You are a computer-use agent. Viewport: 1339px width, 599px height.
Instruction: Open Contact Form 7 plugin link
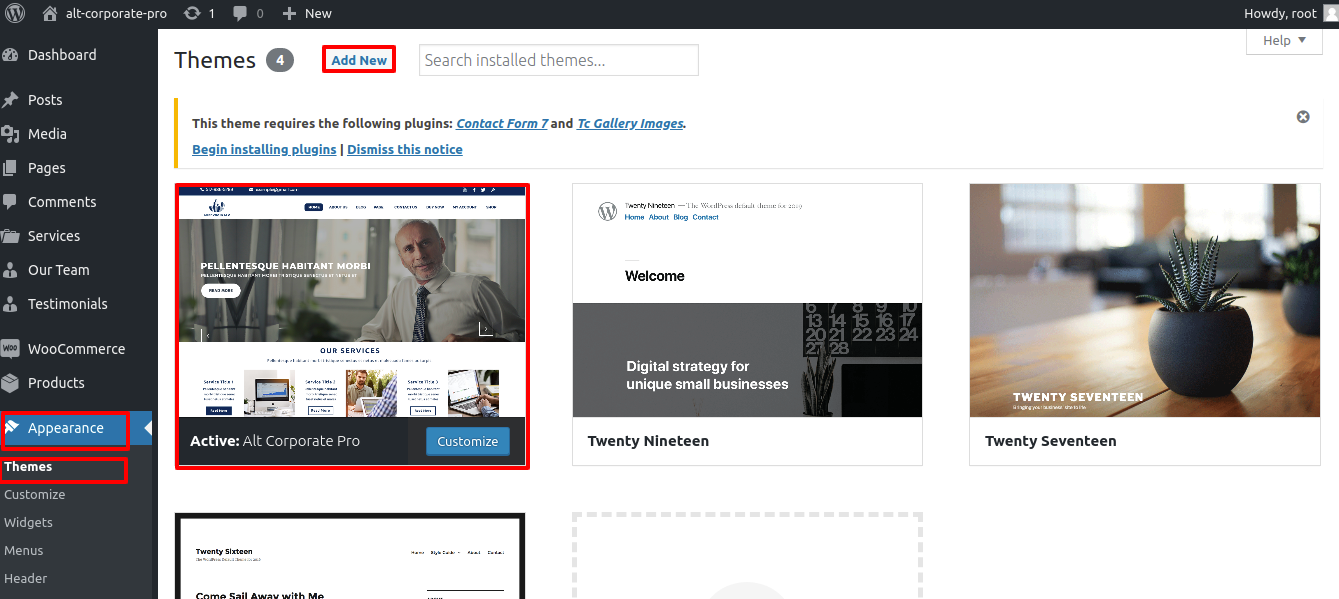click(x=502, y=124)
